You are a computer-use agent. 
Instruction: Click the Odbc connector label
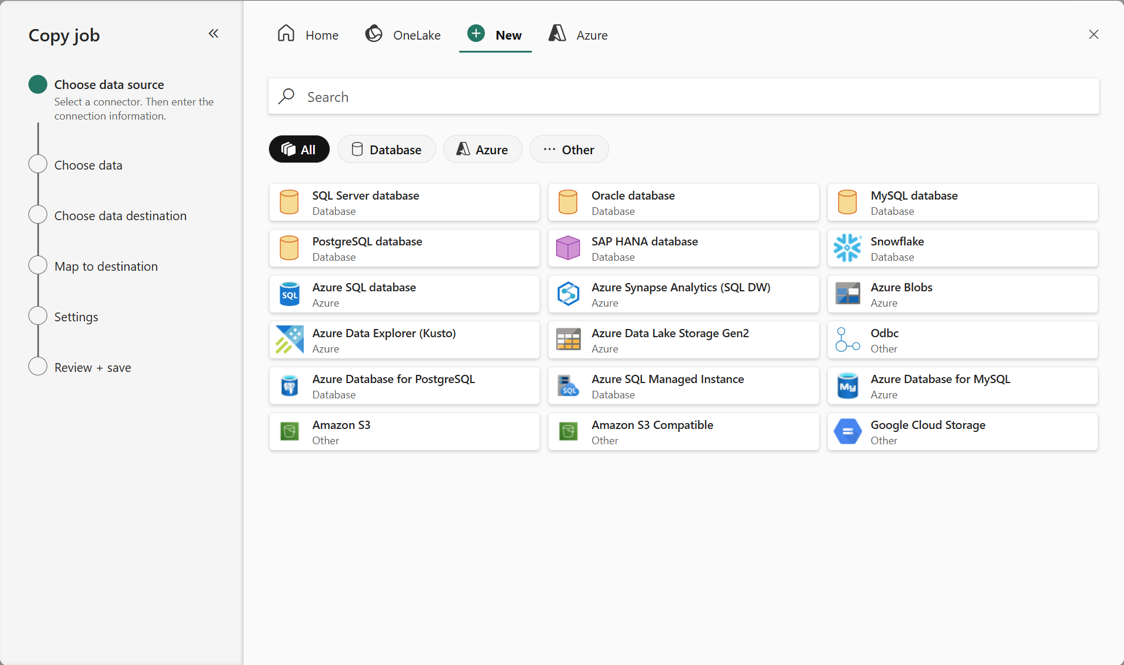(885, 333)
